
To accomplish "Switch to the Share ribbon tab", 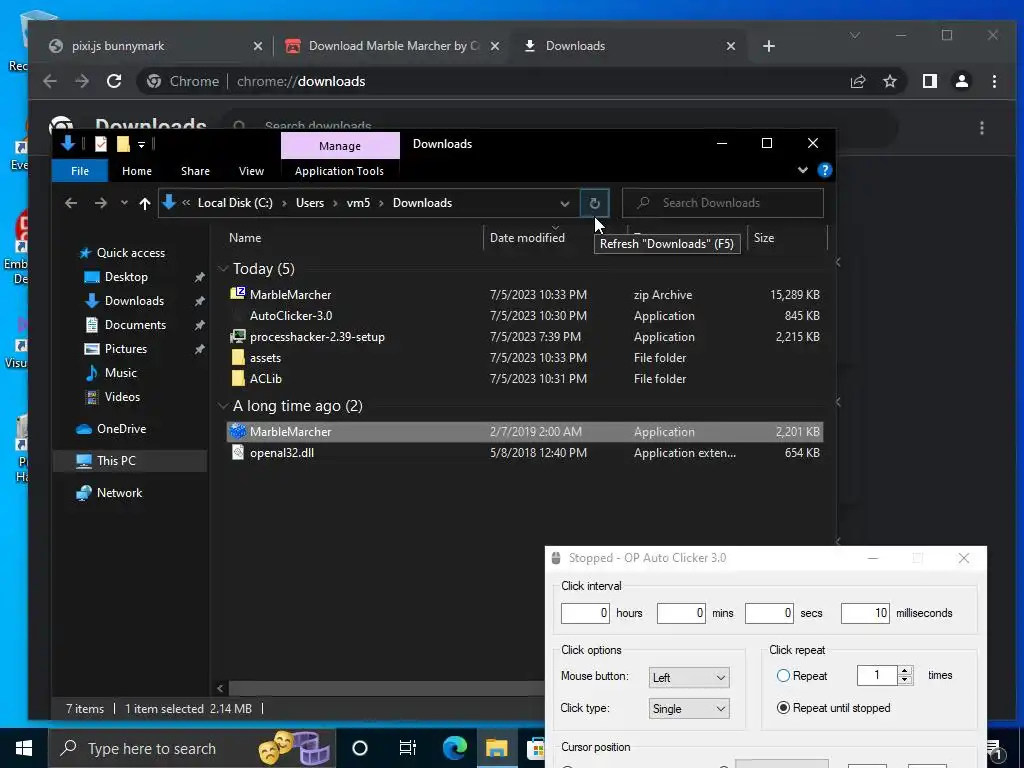I will click(x=195, y=171).
